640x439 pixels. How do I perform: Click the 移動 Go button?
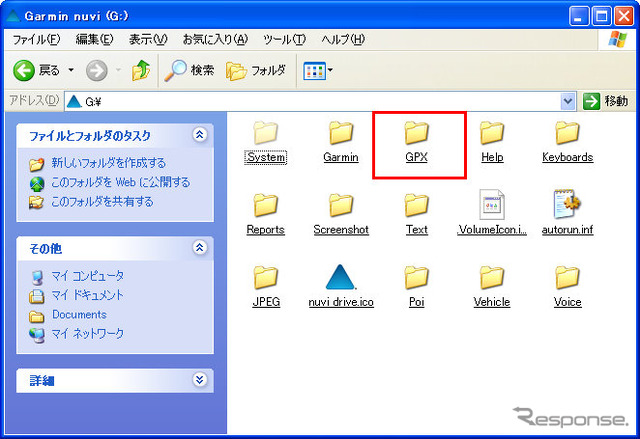coord(605,101)
